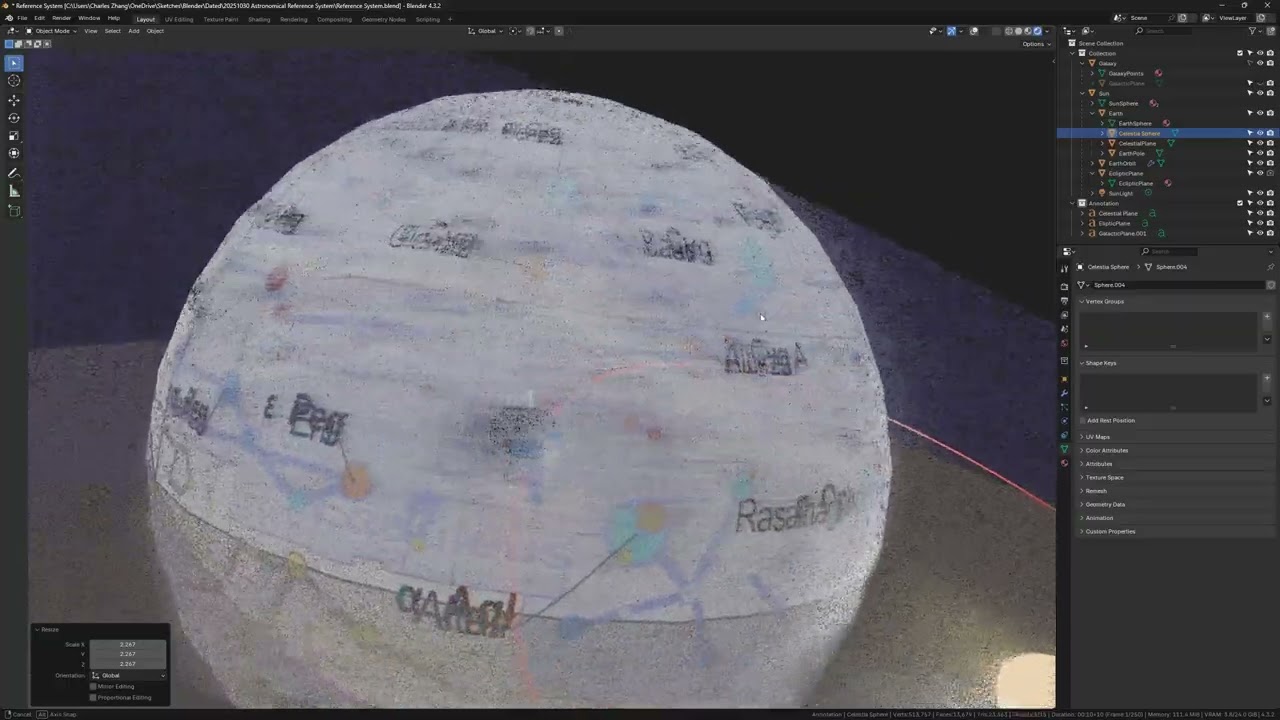The height and width of the screenshot is (720, 1280).
Task: Open viewport Options dropdown
Action: click(x=1036, y=44)
